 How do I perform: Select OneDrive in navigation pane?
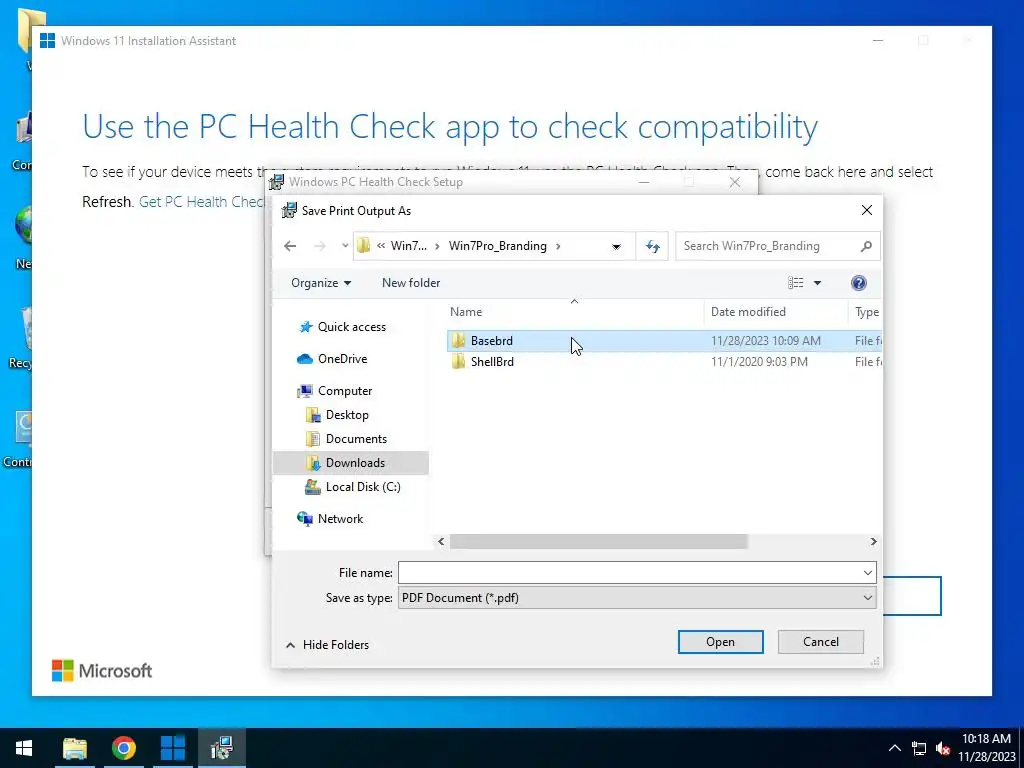(x=342, y=359)
